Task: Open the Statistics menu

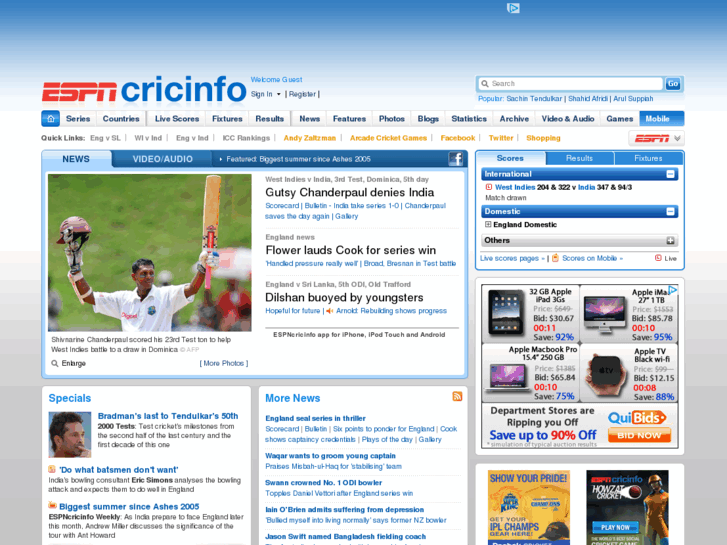Action: tap(469, 119)
